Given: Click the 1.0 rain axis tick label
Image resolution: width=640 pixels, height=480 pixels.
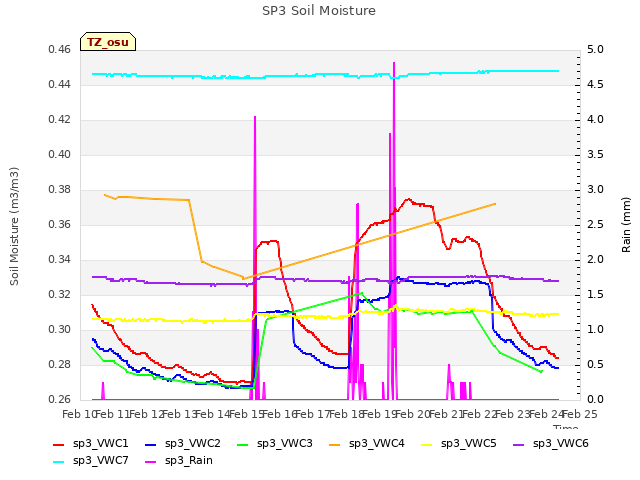Looking at the screenshot, I should tap(595, 330).
